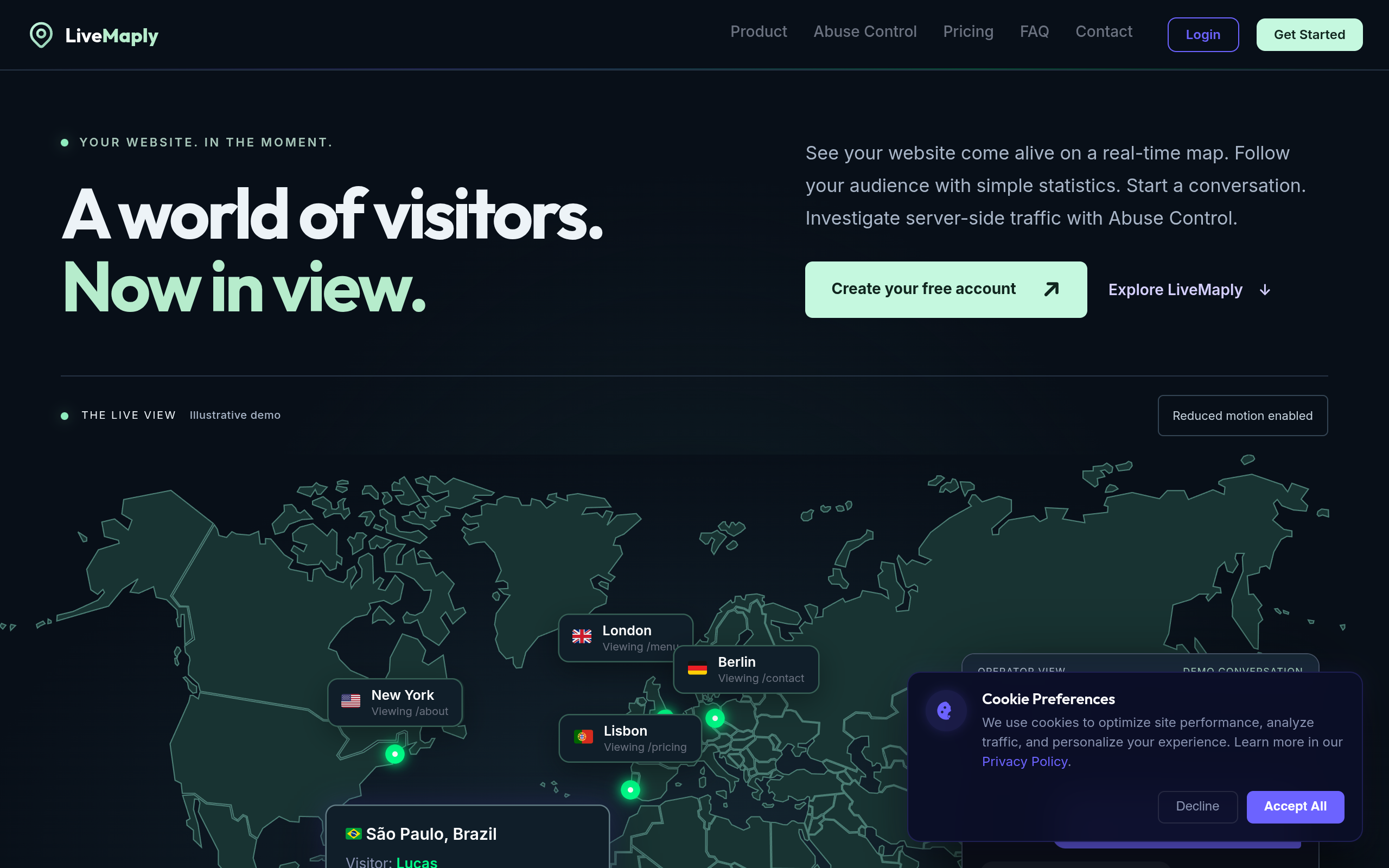Click the arrow icon in Create account button
Image resolution: width=1389 pixels, height=868 pixels.
click(x=1052, y=289)
